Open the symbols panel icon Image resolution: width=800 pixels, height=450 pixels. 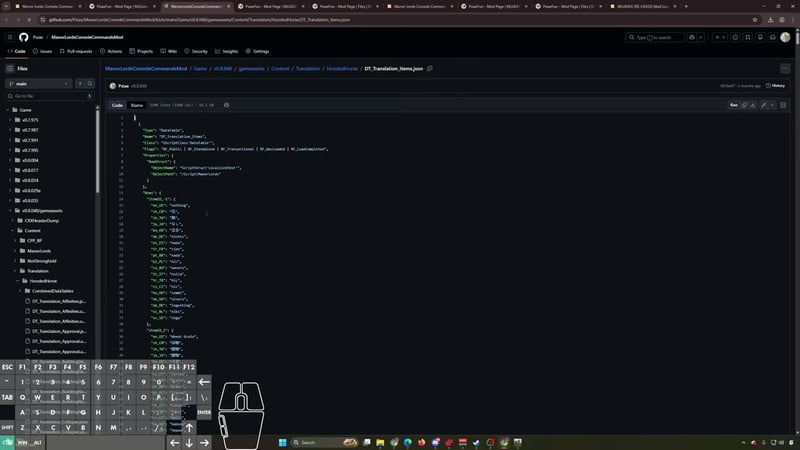(x=783, y=105)
